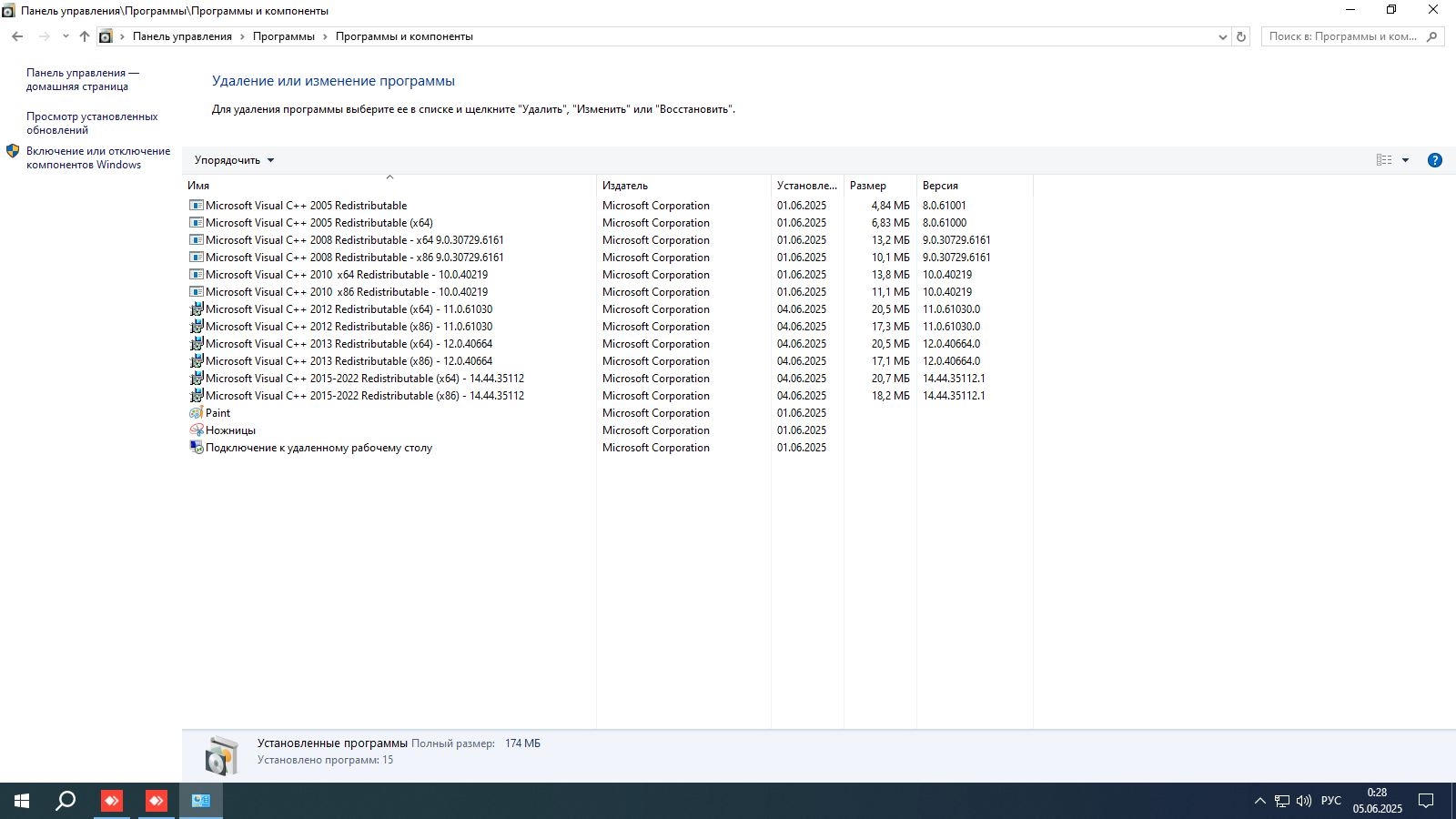Image resolution: width=1456 pixels, height=819 pixels.
Task: Click the Ножницы program icon
Action: 196,430
